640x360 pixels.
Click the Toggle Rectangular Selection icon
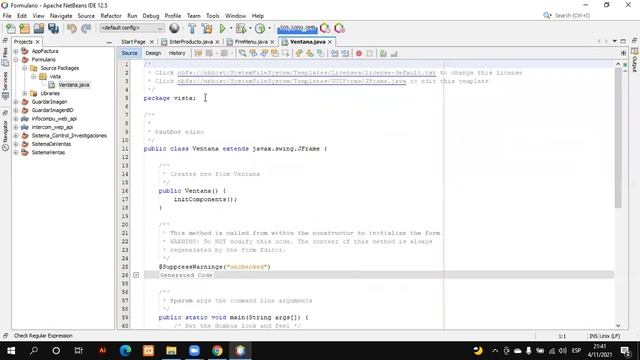tap(285, 53)
